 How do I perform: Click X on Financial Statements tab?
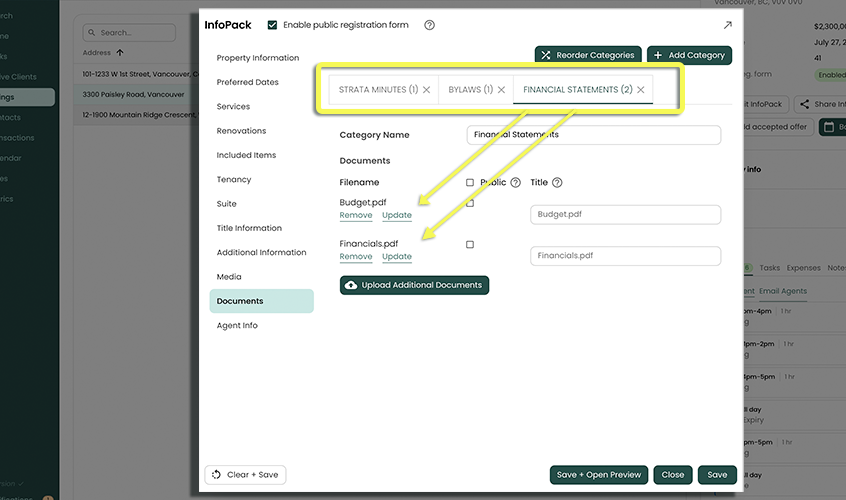click(x=640, y=90)
